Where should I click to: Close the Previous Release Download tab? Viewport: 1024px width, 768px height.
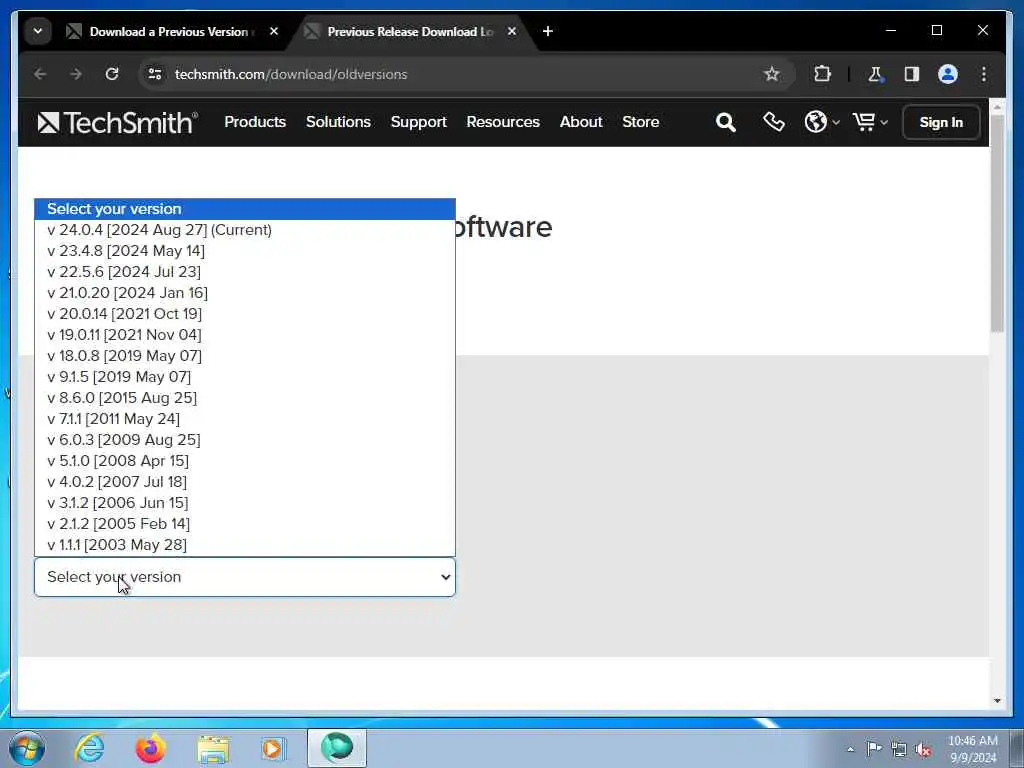pos(512,31)
